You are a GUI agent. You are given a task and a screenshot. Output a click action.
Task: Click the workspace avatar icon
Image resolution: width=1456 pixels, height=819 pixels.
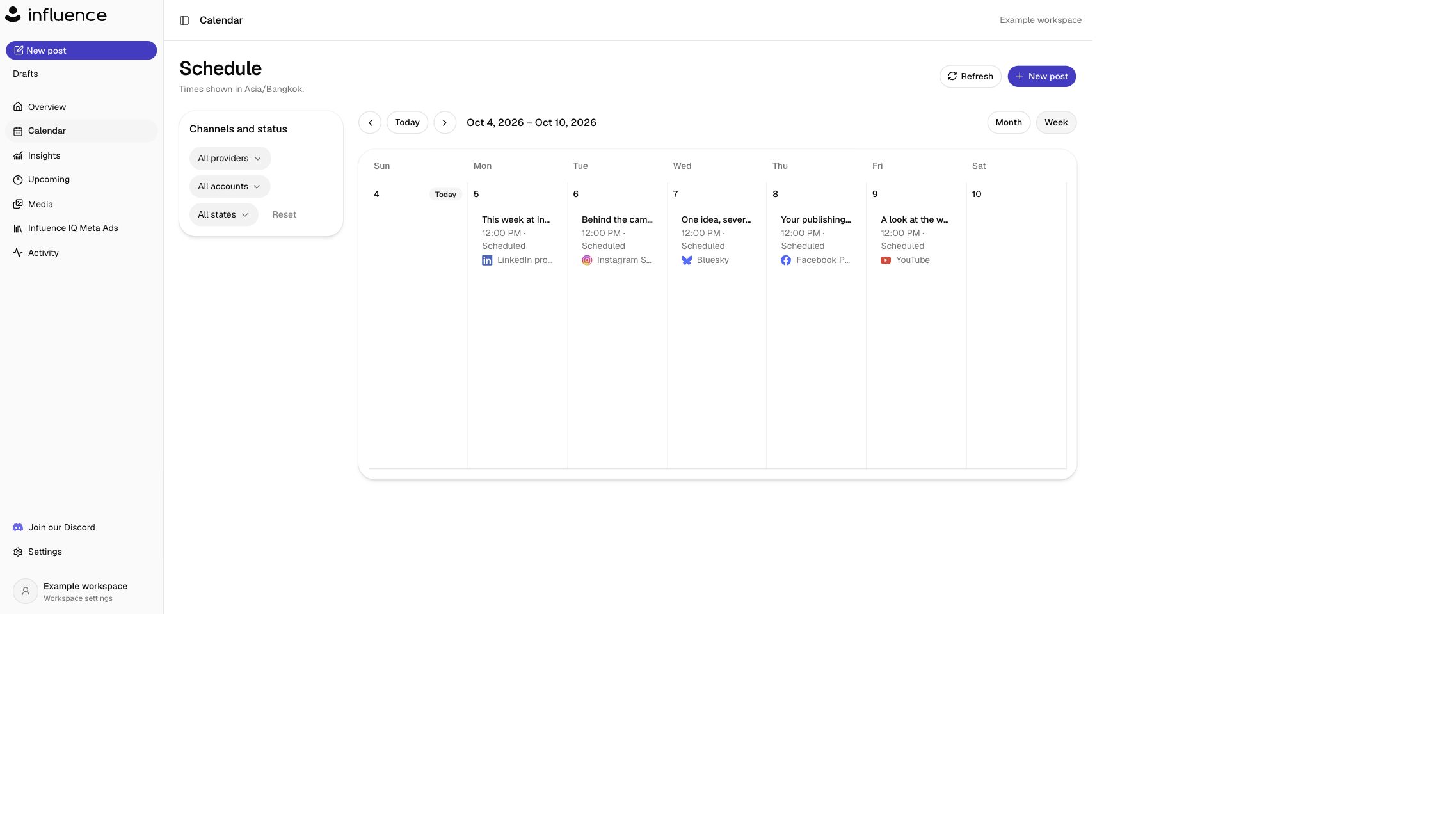[26, 591]
